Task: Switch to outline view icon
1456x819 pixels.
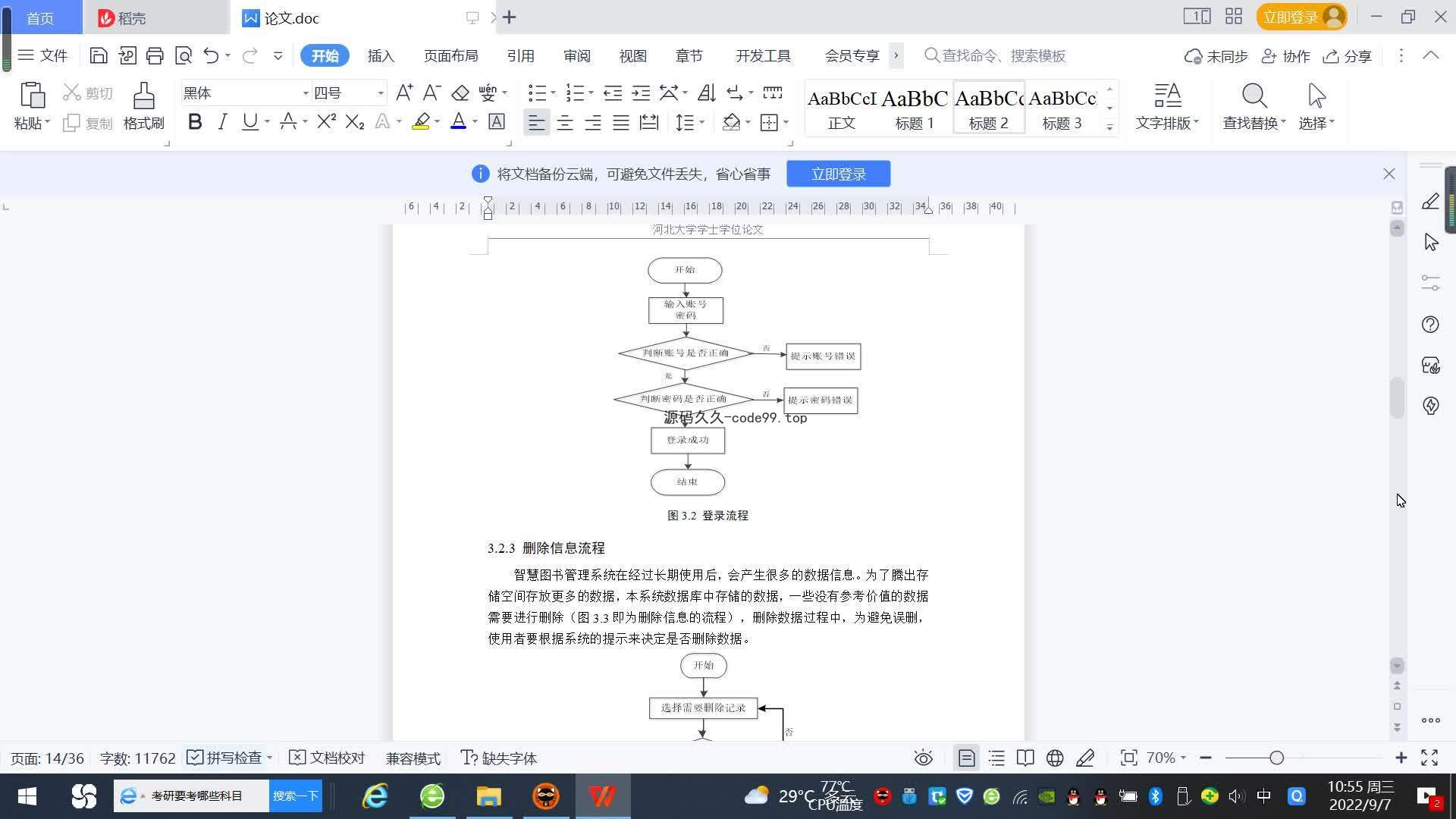Action: click(996, 758)
